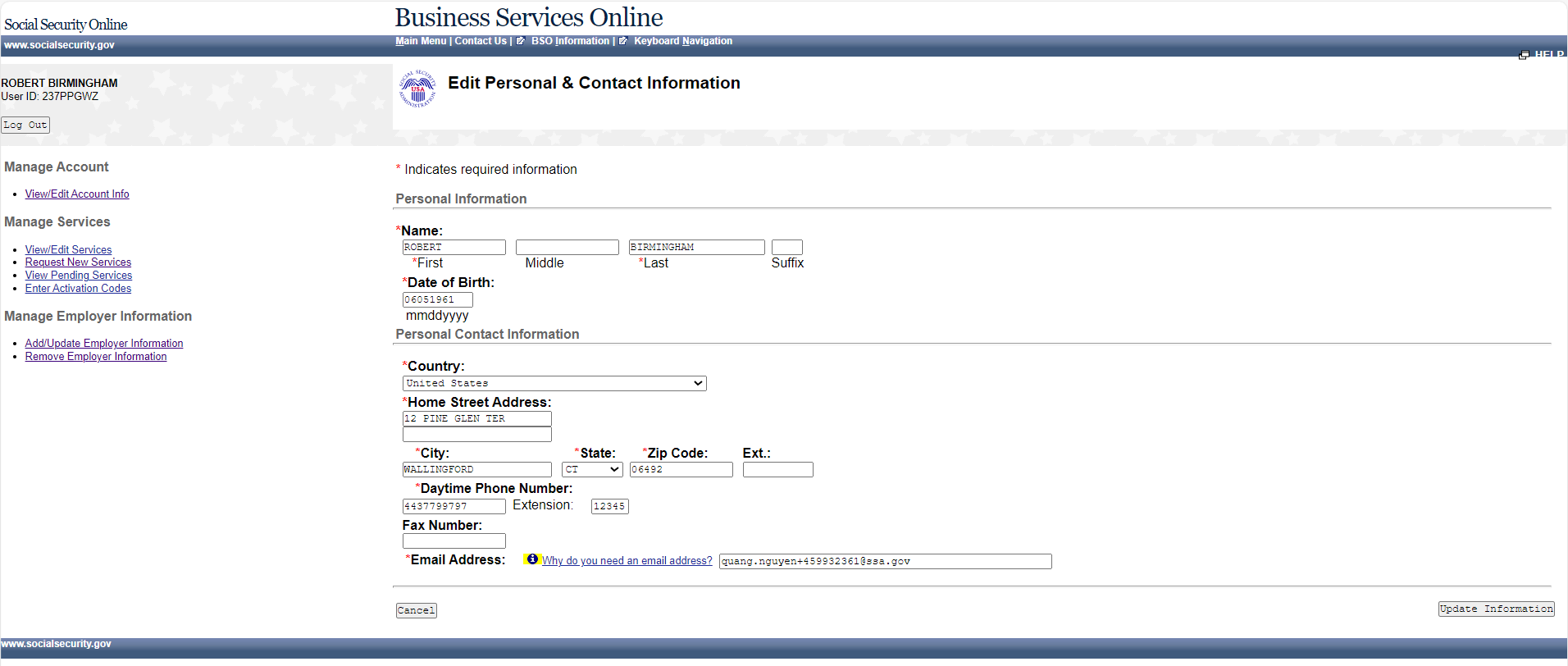The width and height of the screenshot is (1568, 666).
Task: Click the First name field containing ROBERT
Action: (454, 247)
